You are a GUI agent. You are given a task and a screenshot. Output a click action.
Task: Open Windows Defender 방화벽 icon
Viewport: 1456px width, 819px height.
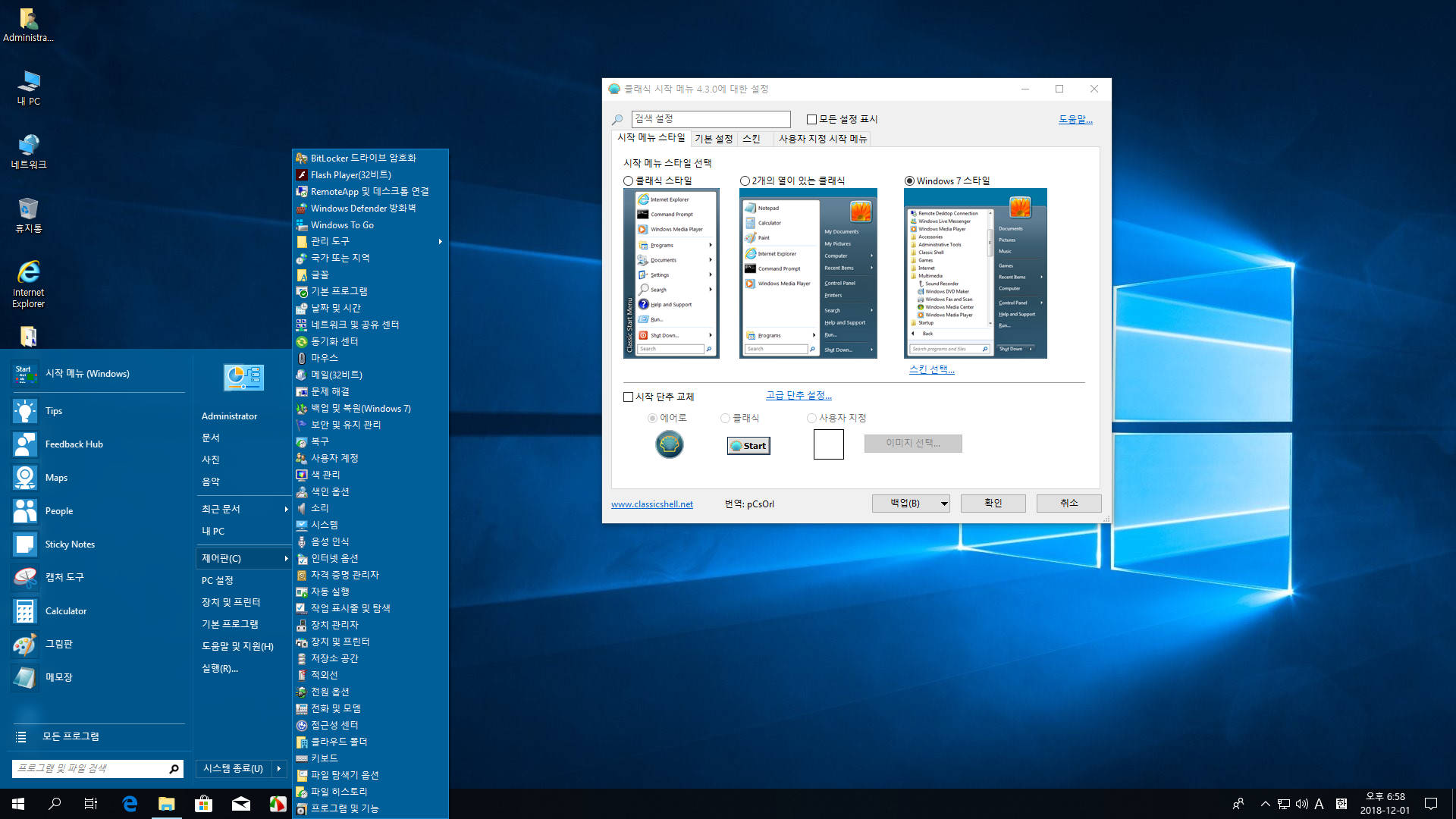coord(302,209)
